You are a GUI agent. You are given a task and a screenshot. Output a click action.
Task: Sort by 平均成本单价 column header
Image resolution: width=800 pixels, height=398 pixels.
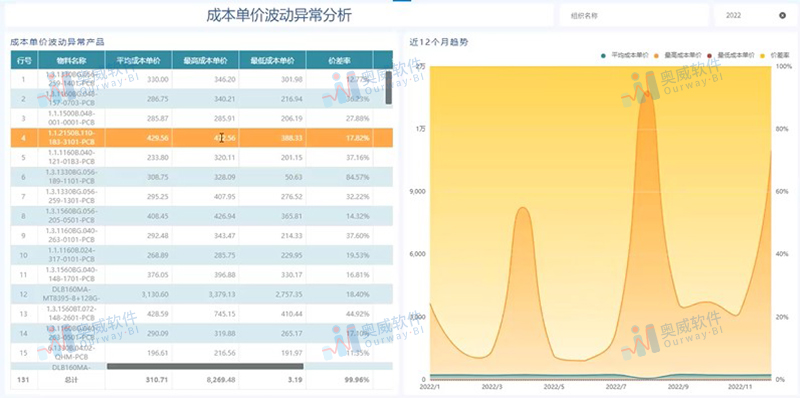tap(139, 60)
